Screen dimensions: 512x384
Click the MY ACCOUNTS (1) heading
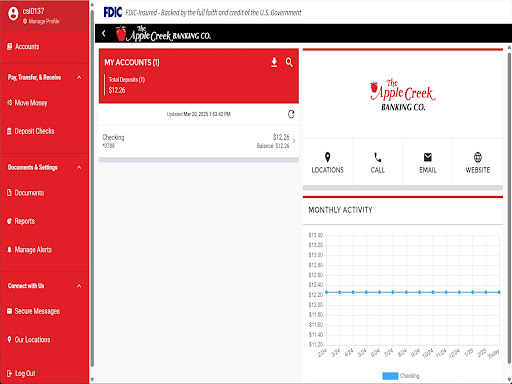[x=132, y=62]
